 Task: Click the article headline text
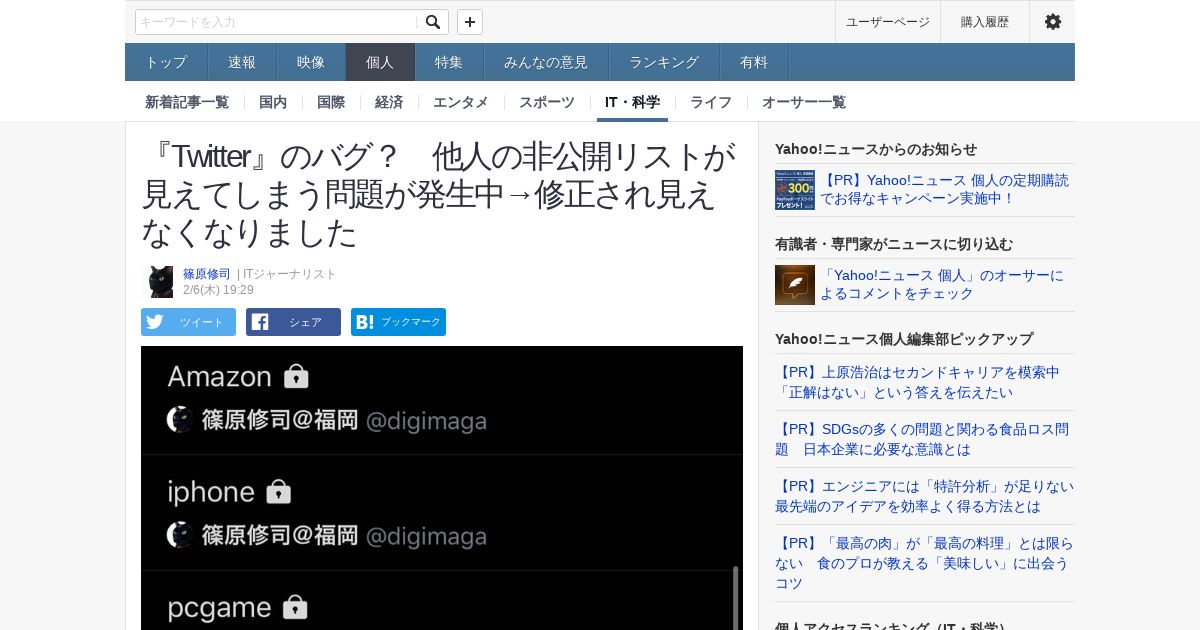[x=439, y=194]
